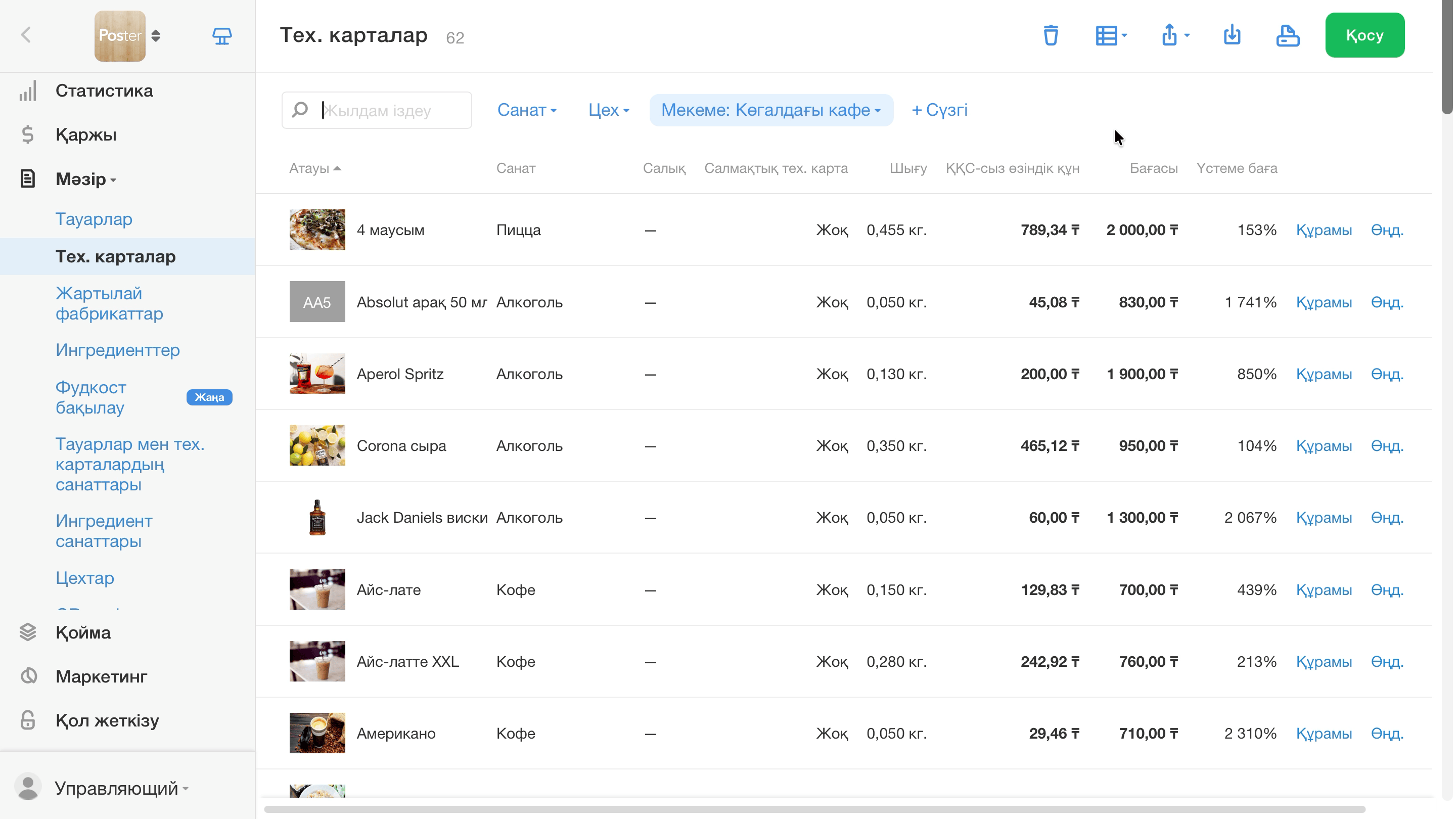Image resolution: width=1456 pixels, height=819 pixels.
Task: Go to the Қойма section
Action: (83, 632)
